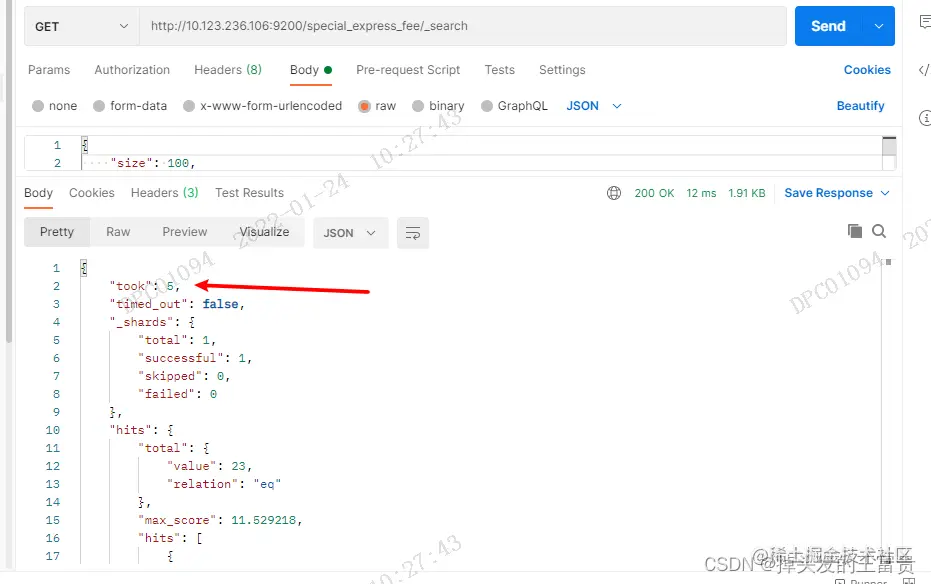Toggle the wrap lines icon
The width and height of the screenshot is (931, 584).
pyautogui.click(x=413, y=233)
